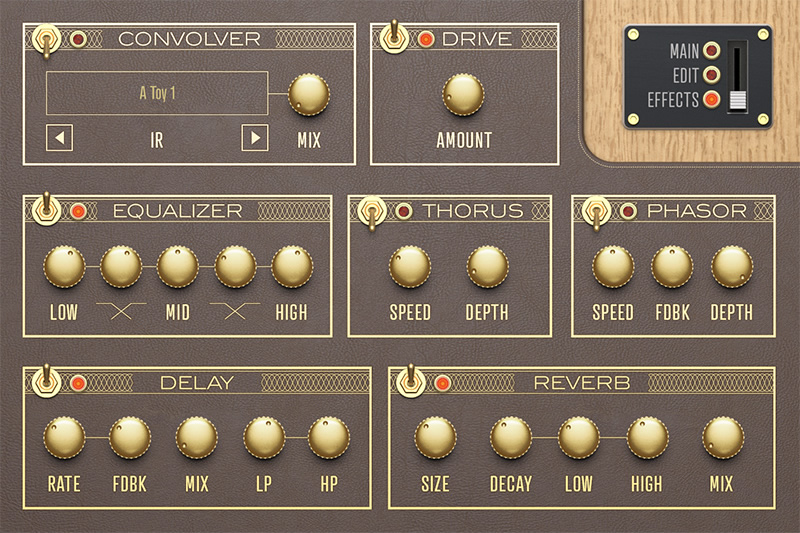Flip the Delay toggle switch

(x=46, y=382)
